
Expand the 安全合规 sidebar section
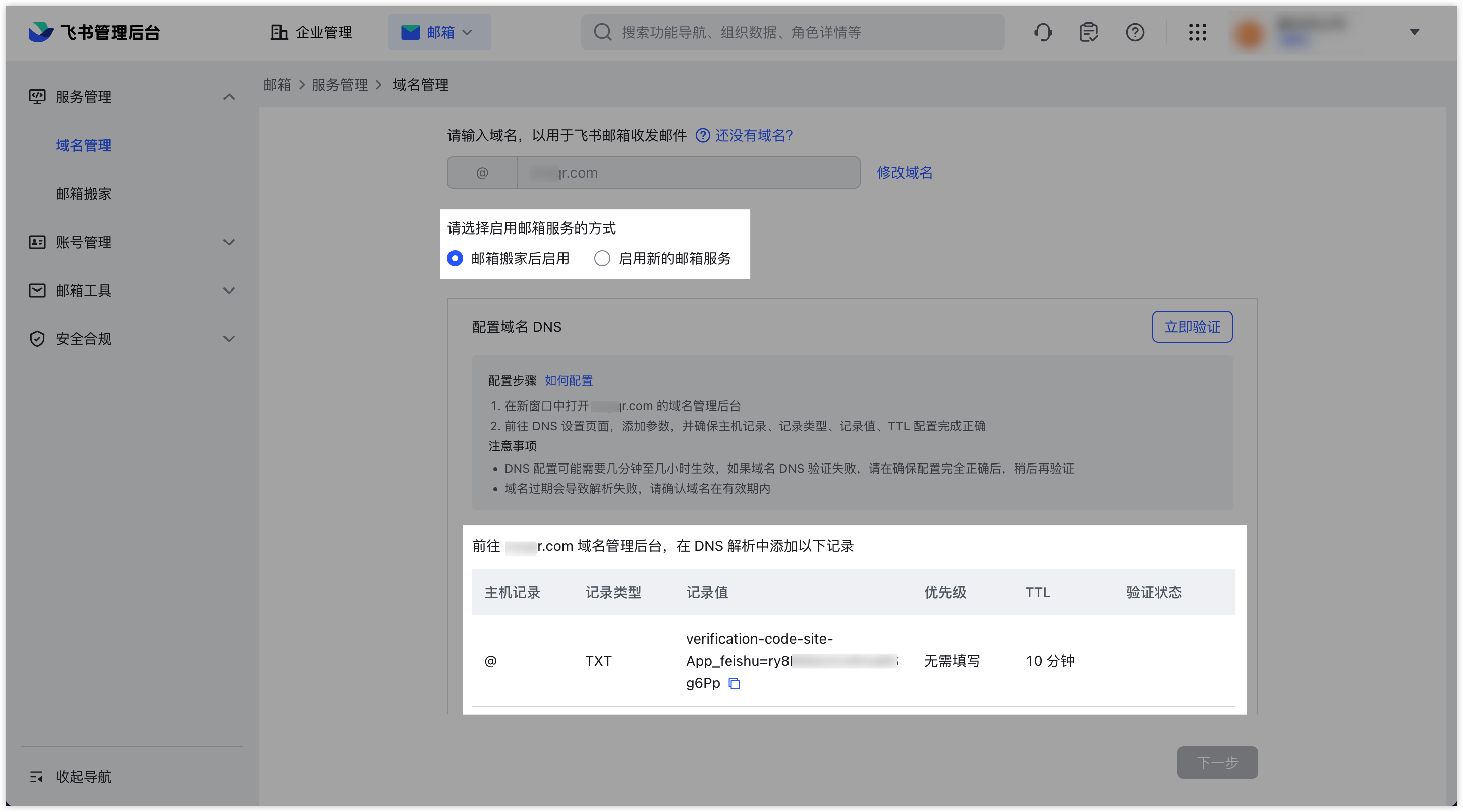pos(229,339)
